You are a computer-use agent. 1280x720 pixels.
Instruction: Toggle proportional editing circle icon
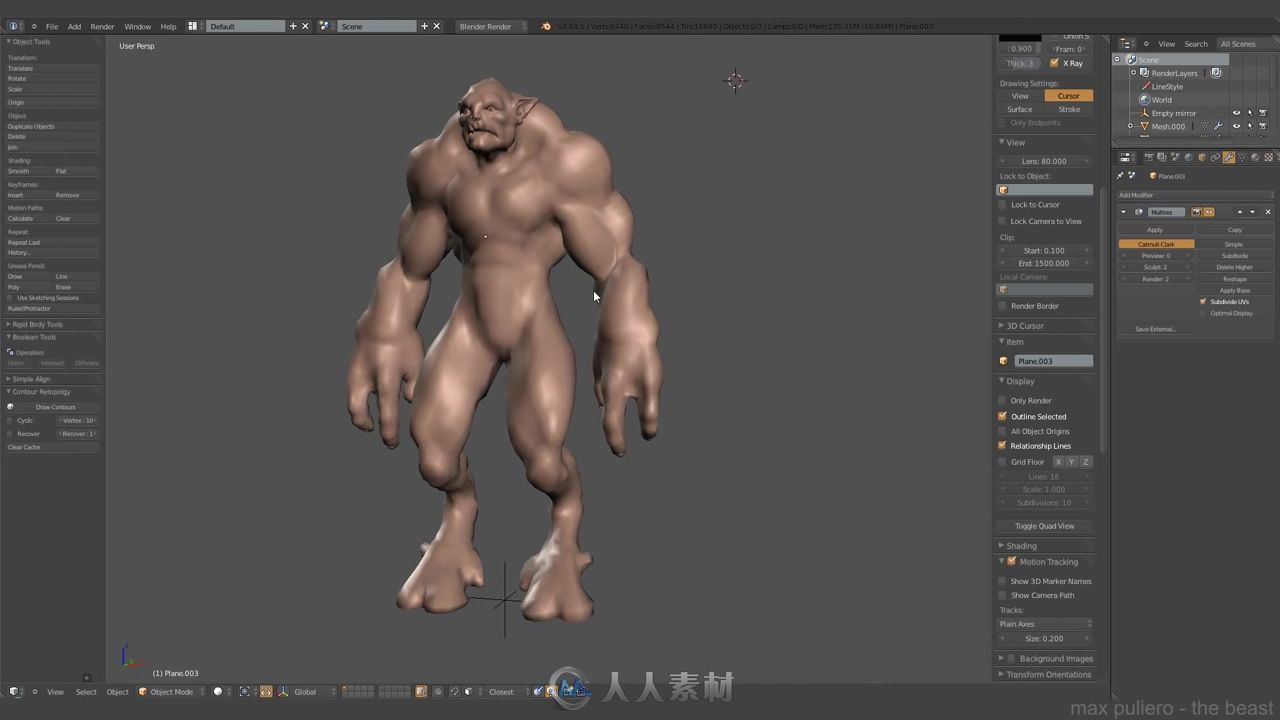(438, 691)
